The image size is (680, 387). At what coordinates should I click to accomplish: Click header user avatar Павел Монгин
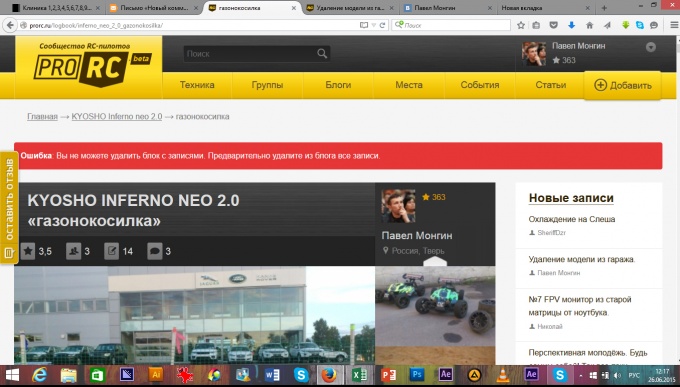[x=534, y=54]
